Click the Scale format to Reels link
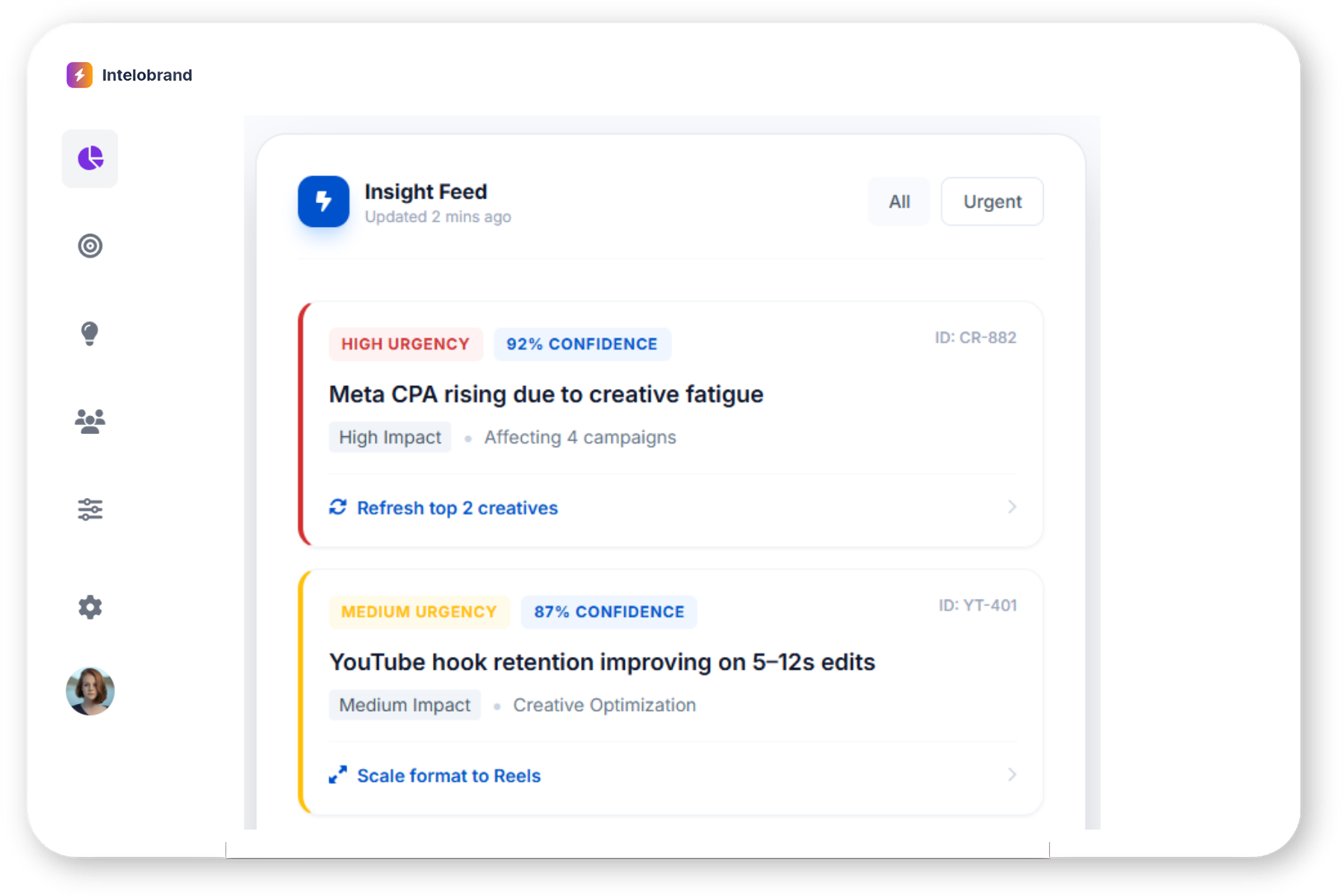This screenshot has width=1344, height=896. tap(449, 776)
